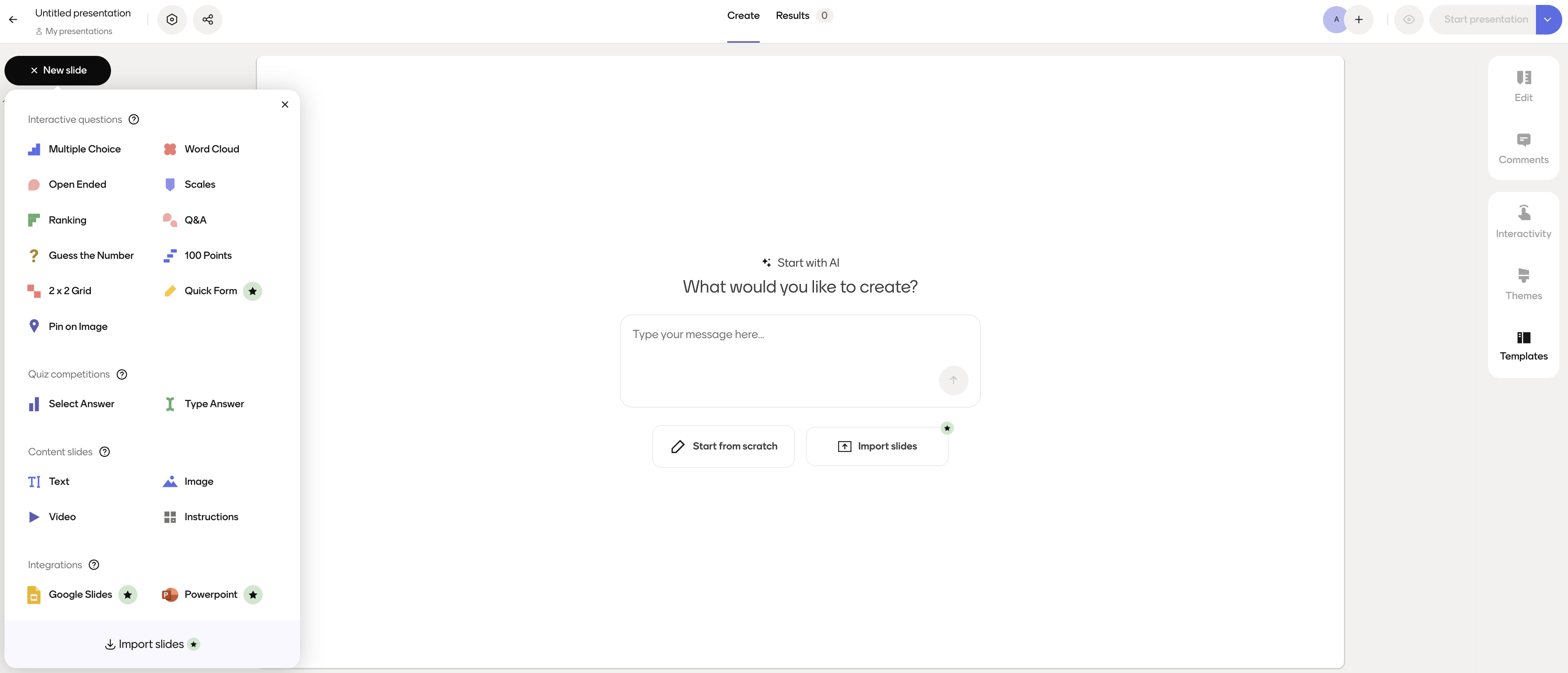
Task: Add a Text content slide
Action: coord(49,482)
